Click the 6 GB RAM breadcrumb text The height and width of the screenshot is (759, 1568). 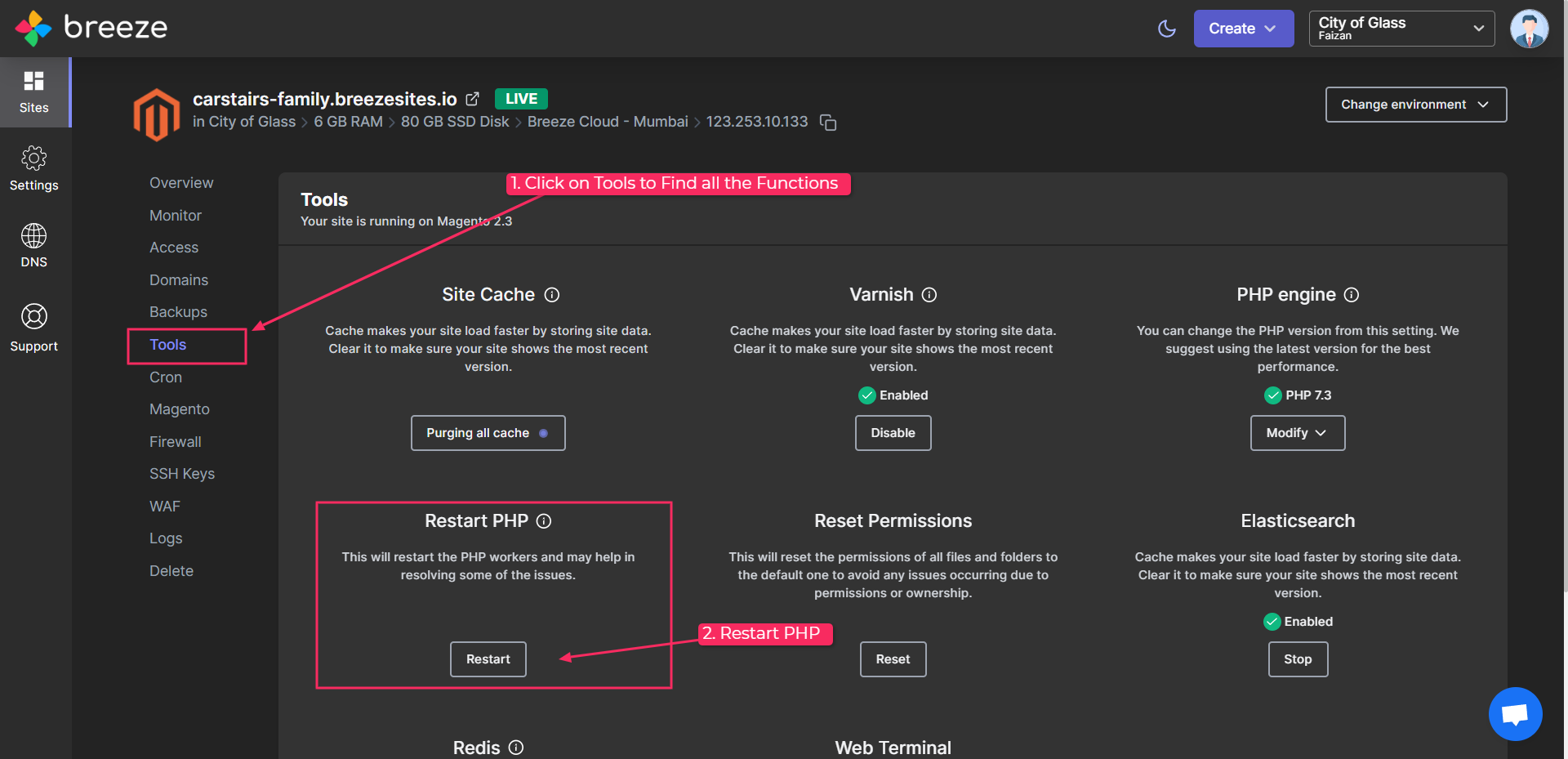349,122
